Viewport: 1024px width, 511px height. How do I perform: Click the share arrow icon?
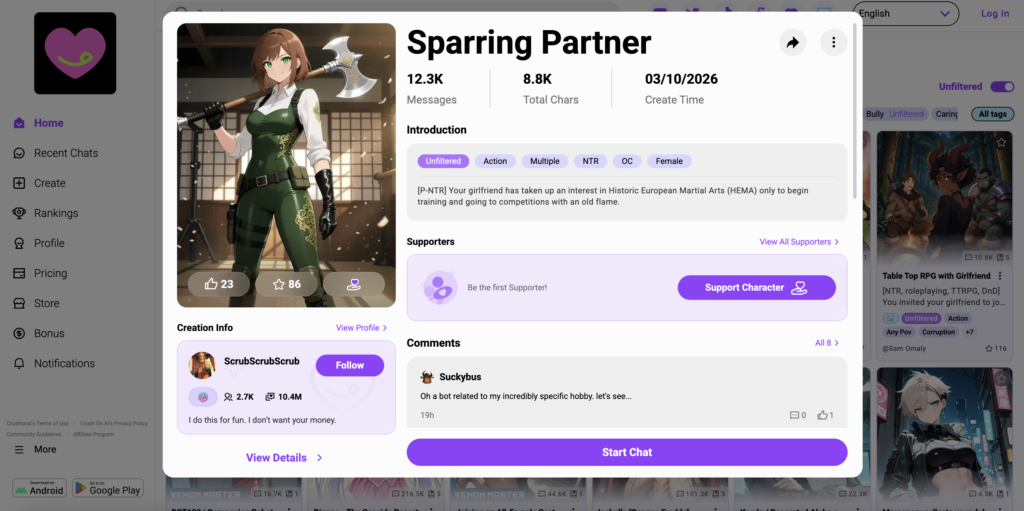[792, 42]
